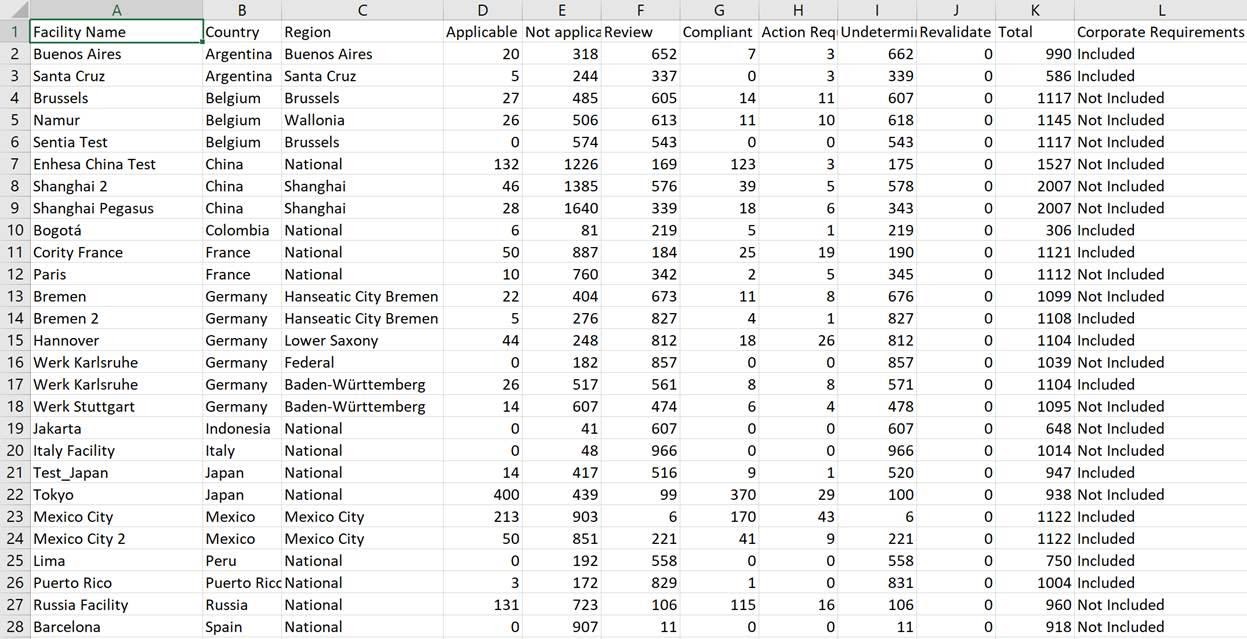Select the Facility Name header cell
Screen dimensions: 1247x639
116,32
